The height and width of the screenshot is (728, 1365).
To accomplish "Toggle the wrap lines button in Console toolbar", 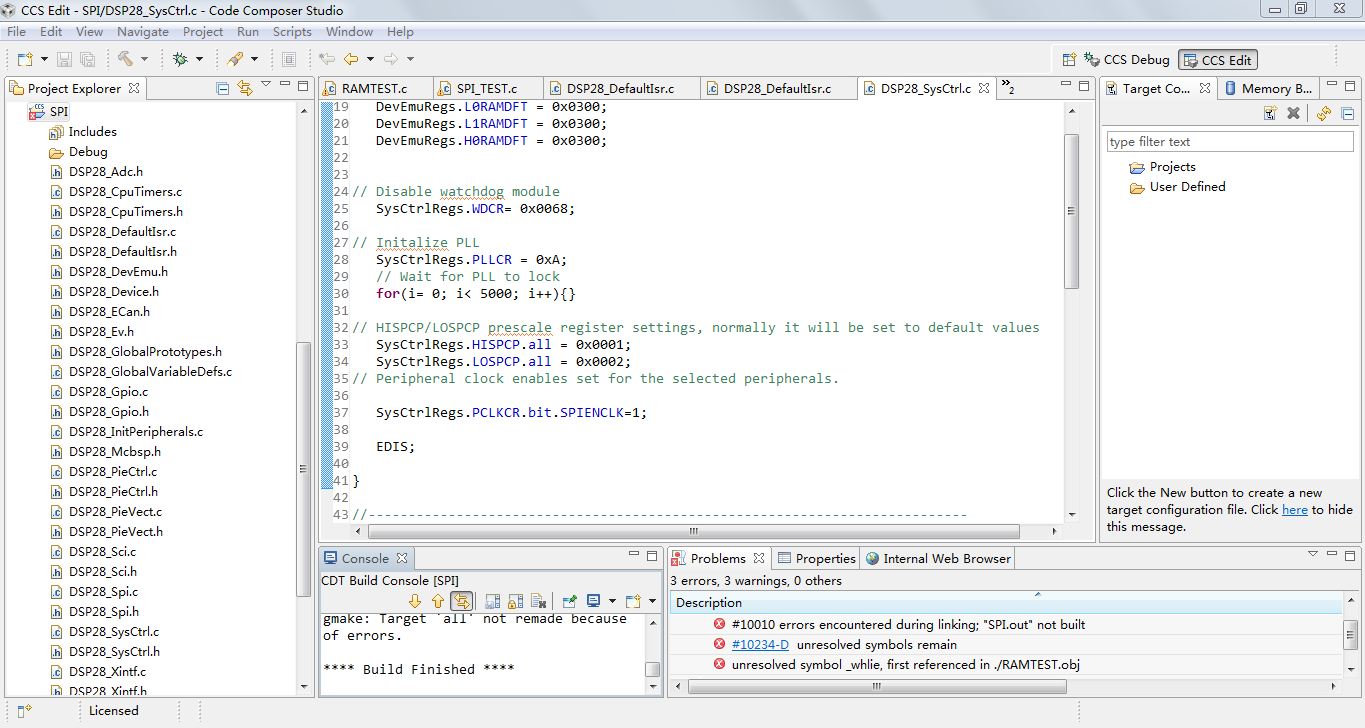I will pyautogui.click(x=461, y=601).
